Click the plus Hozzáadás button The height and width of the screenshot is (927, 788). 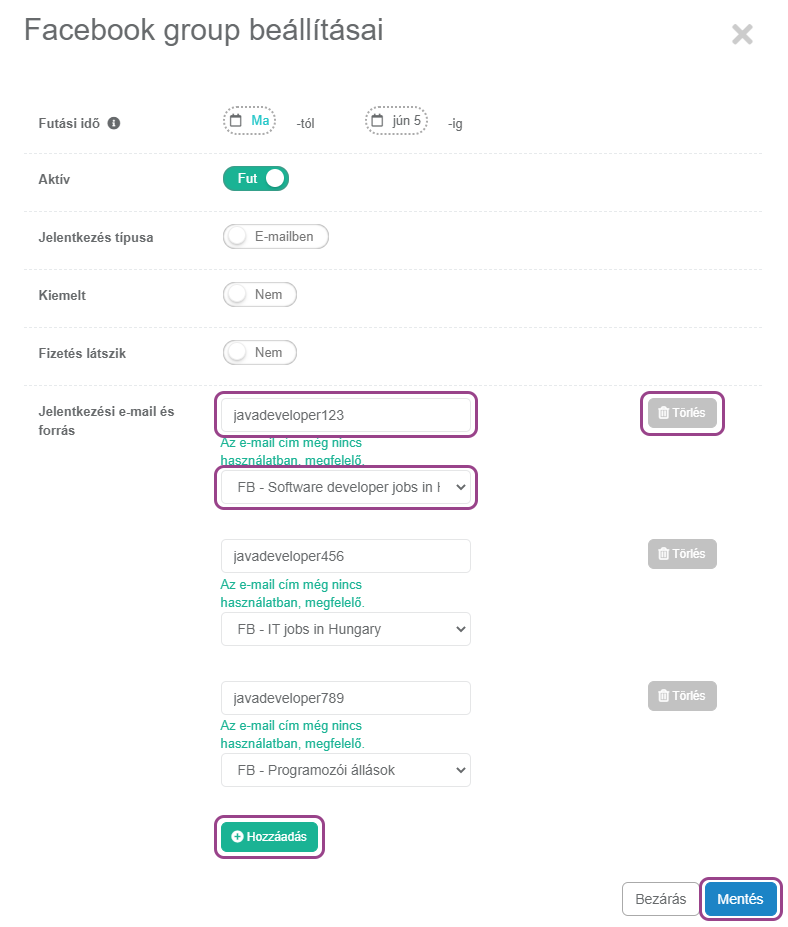[269, 836]
